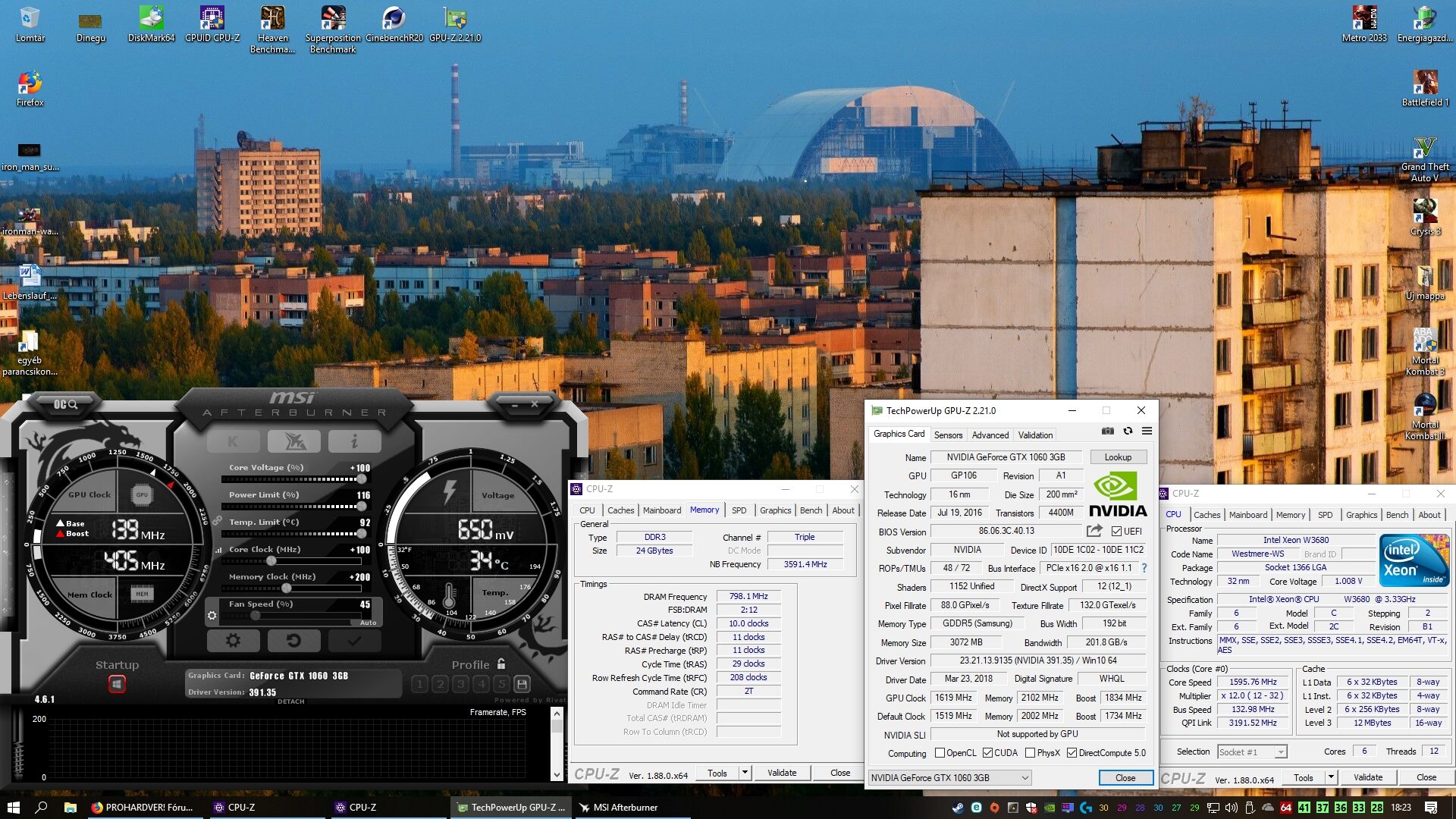The height and width of the screenshot is (819, 1456).
Task: Reset Afterburner settings with the revert arrow
Action: 293,641
